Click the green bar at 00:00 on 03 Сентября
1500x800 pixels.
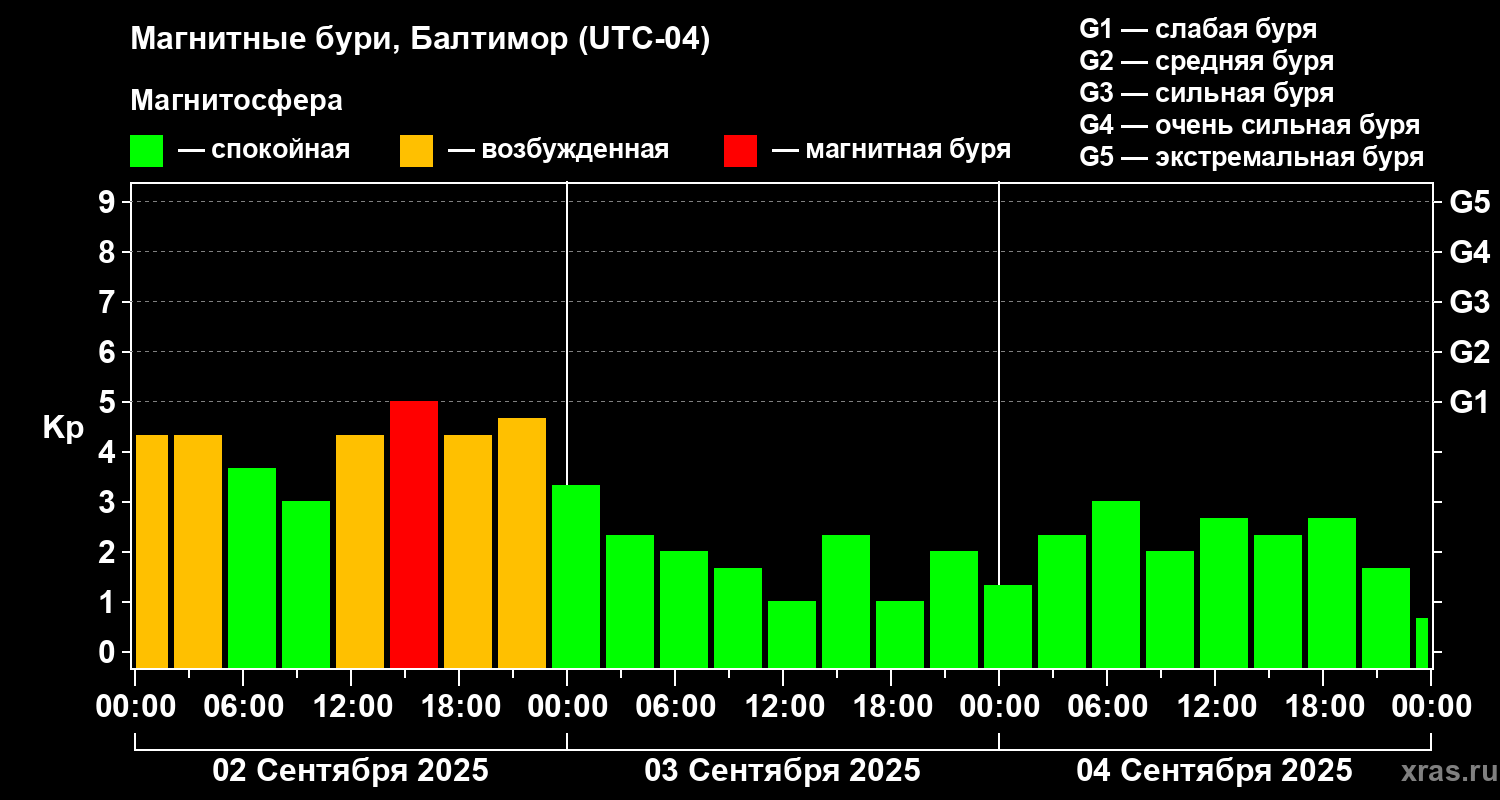[x=576, y=576]
